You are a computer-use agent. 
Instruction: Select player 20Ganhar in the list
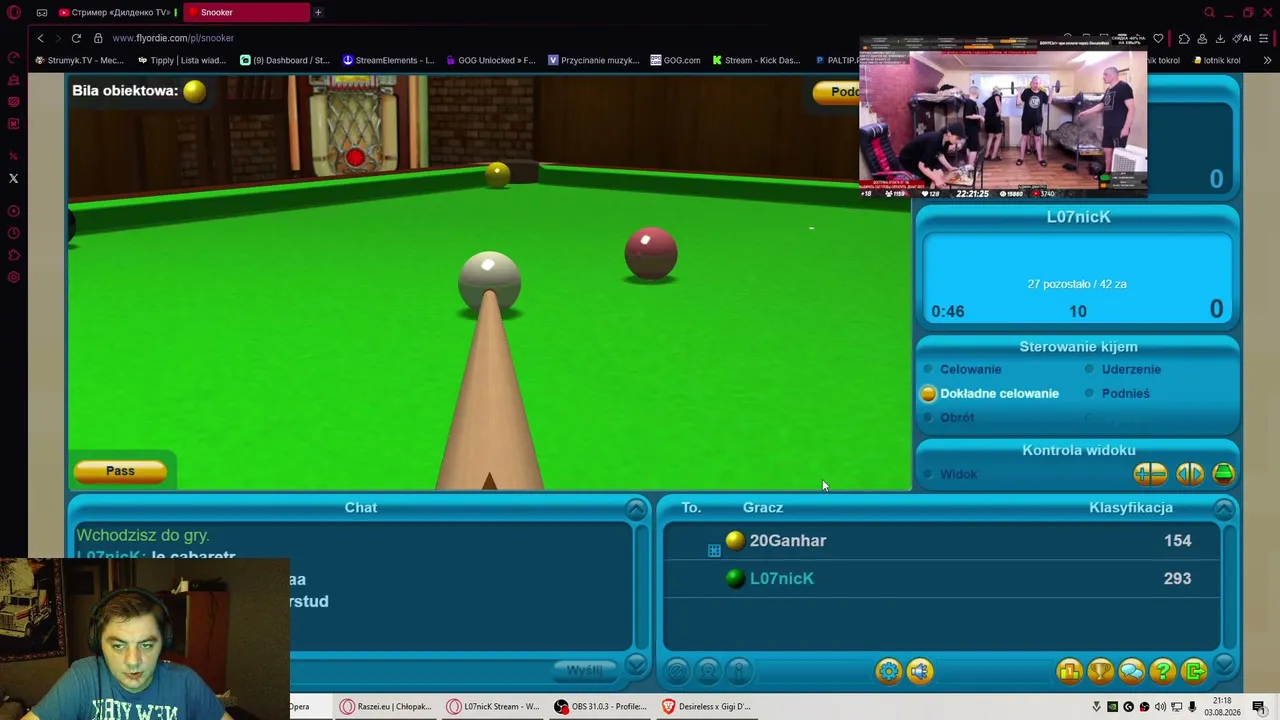point(942,541)
